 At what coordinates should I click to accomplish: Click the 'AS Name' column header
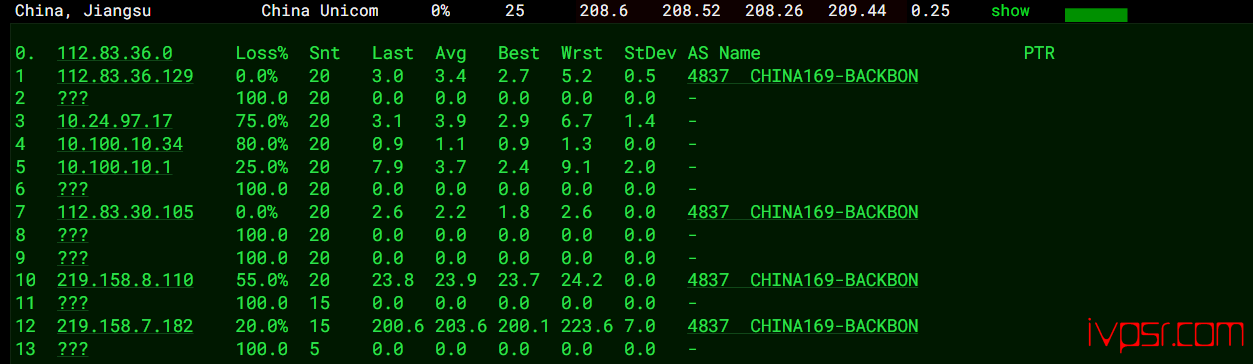click(x=724, y=54)
